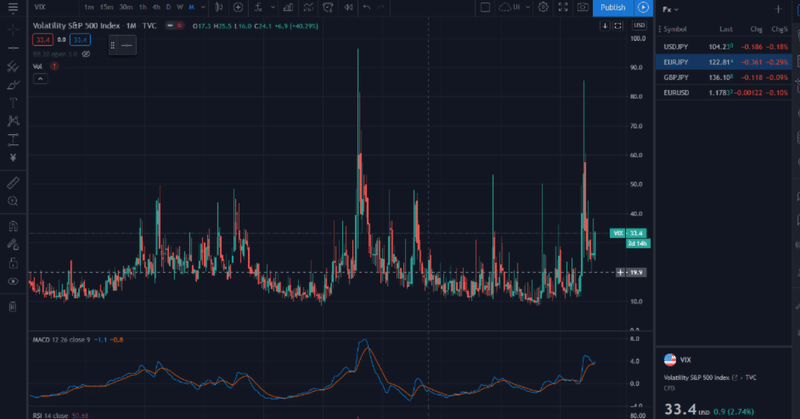Switch to D daily timeframe

168,7
